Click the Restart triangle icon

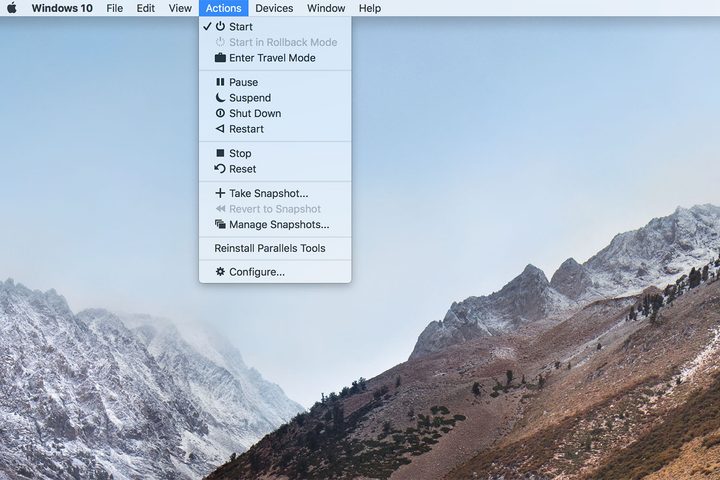220,129
